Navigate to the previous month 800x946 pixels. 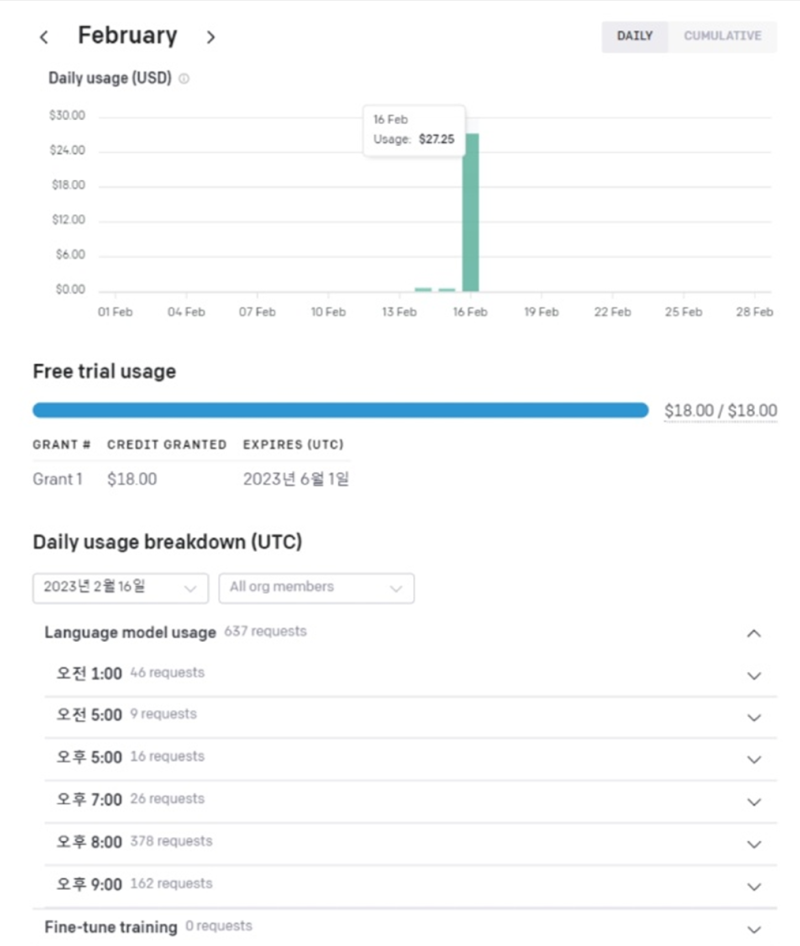[44, 36]
